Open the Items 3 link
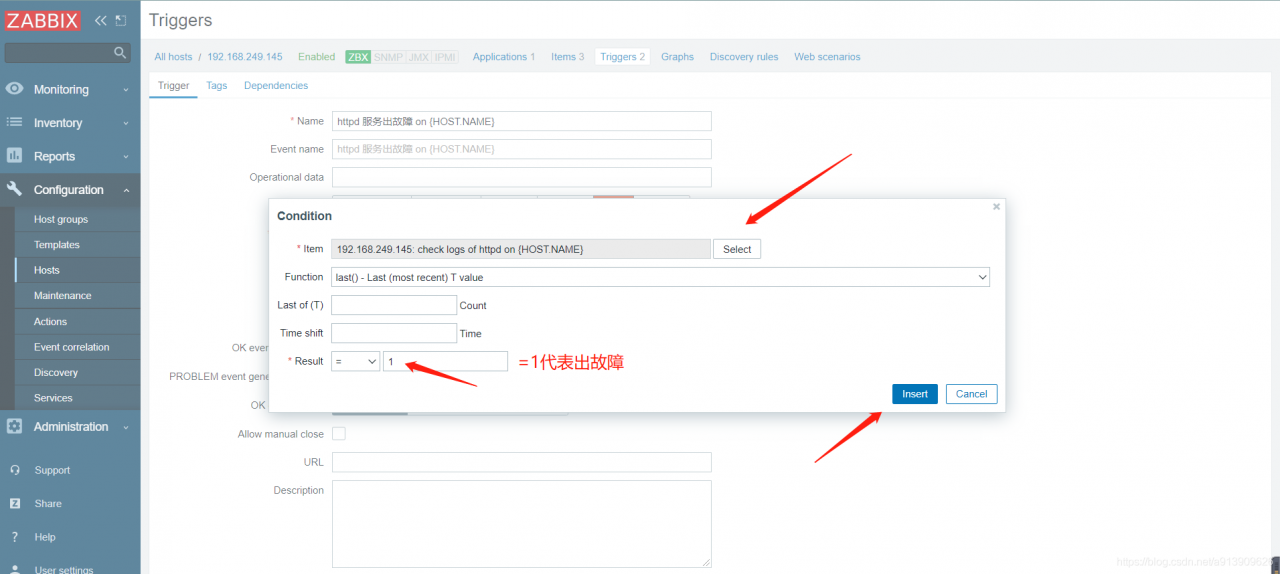Image resolution: width=1280 pixels, height=574 pixels. (568, 57)
